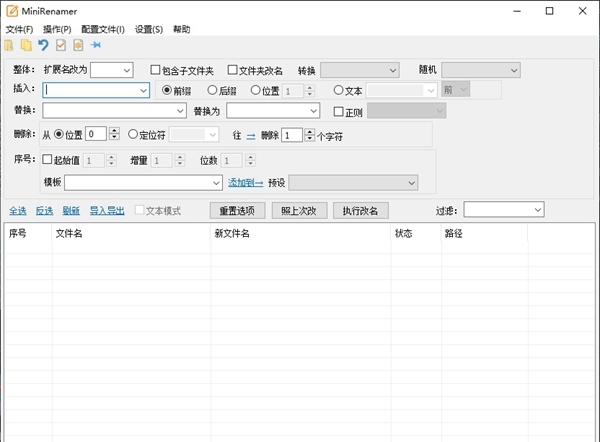Screen dimensions: 600x442
Task: Tick the 文件夹改名 checkbox
Action: point(233,71)
